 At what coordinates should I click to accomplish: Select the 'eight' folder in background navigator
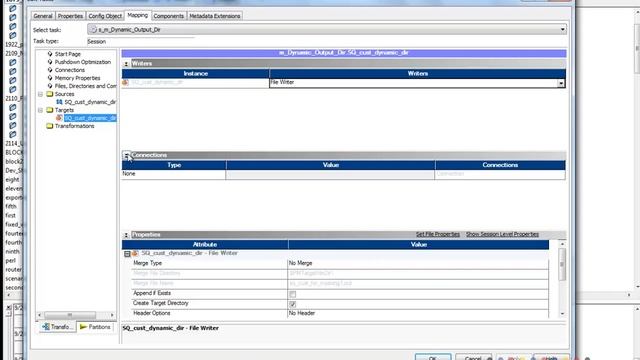point(12,180)
